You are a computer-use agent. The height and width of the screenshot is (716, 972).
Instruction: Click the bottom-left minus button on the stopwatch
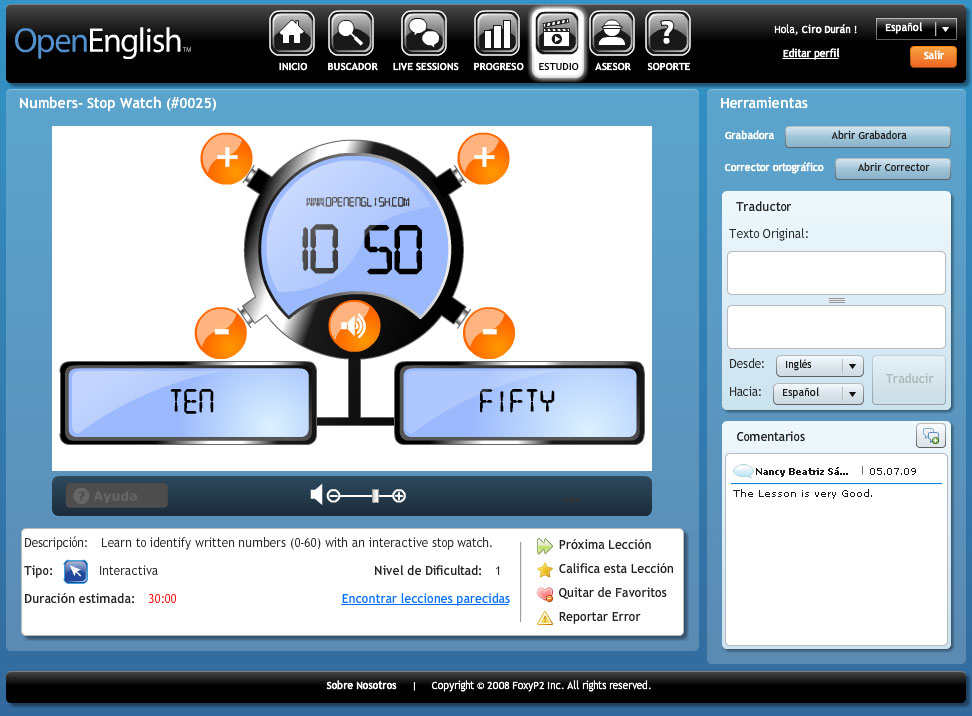[221, 333]
